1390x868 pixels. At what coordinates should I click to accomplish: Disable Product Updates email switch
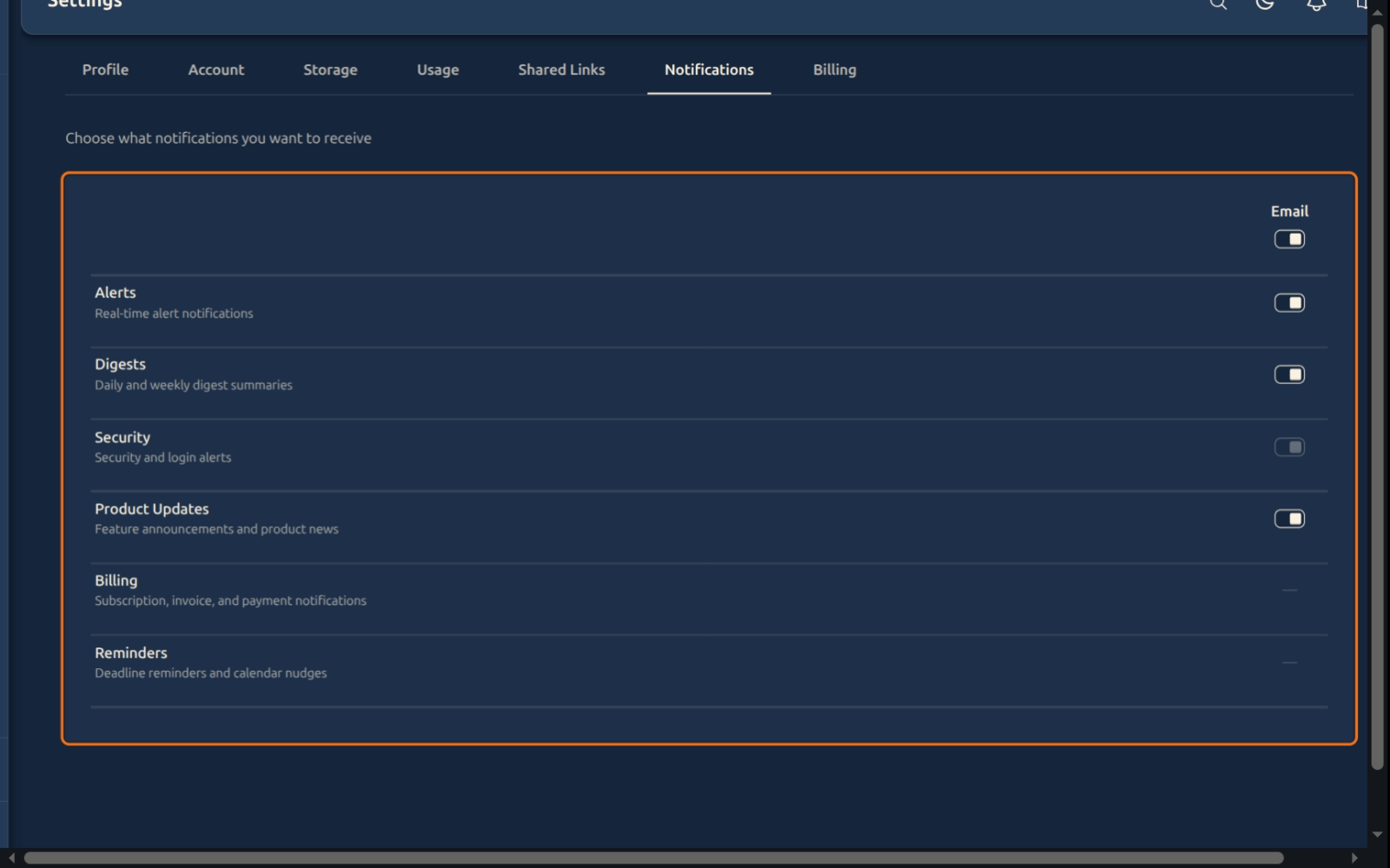1289,519
